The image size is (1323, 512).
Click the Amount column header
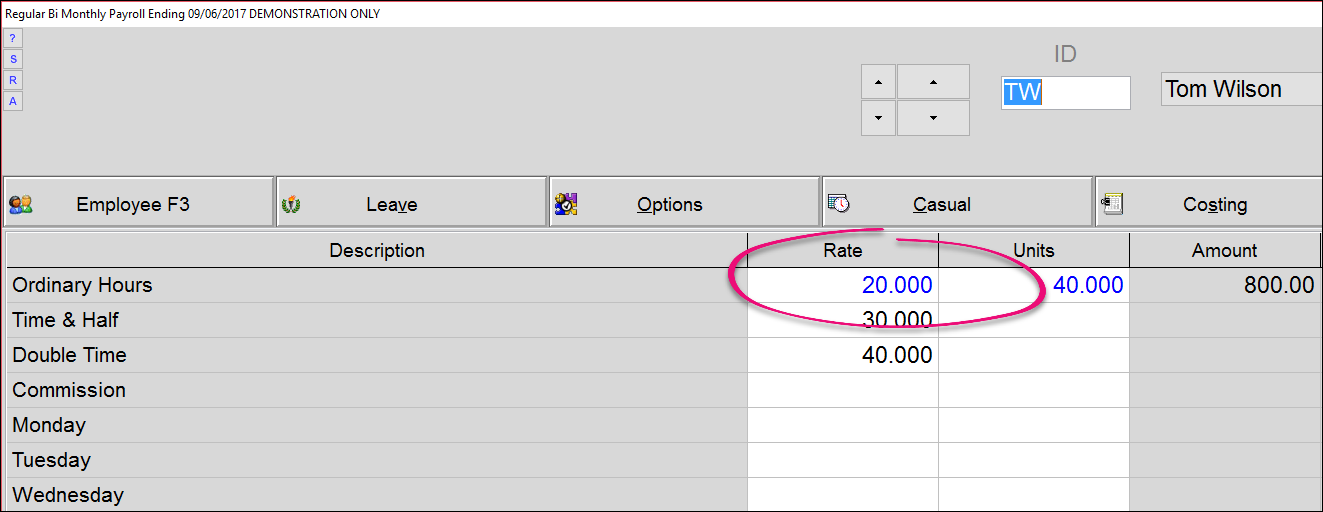[x=1225, y=250]
